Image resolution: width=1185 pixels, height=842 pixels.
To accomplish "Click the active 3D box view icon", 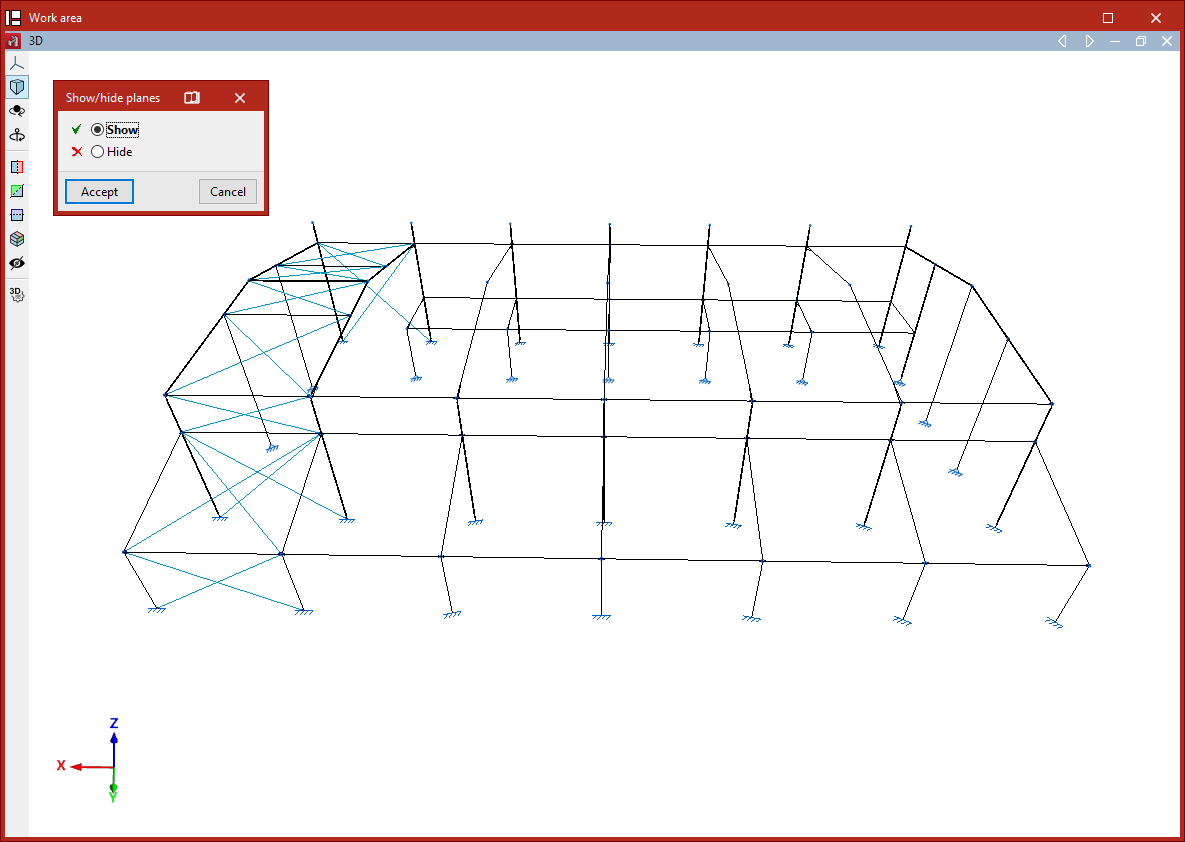I will (17, 87).
